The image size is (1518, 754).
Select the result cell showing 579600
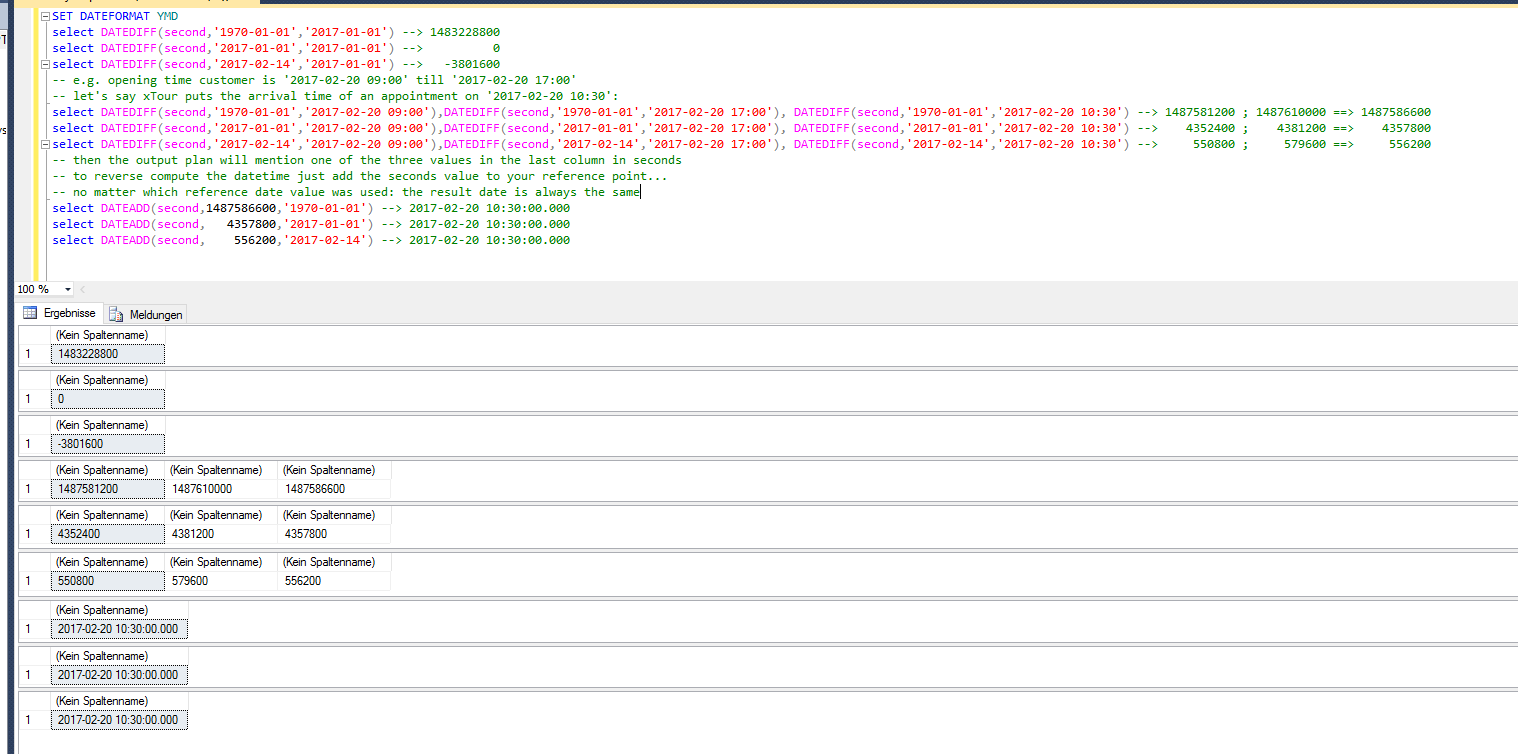220,580
